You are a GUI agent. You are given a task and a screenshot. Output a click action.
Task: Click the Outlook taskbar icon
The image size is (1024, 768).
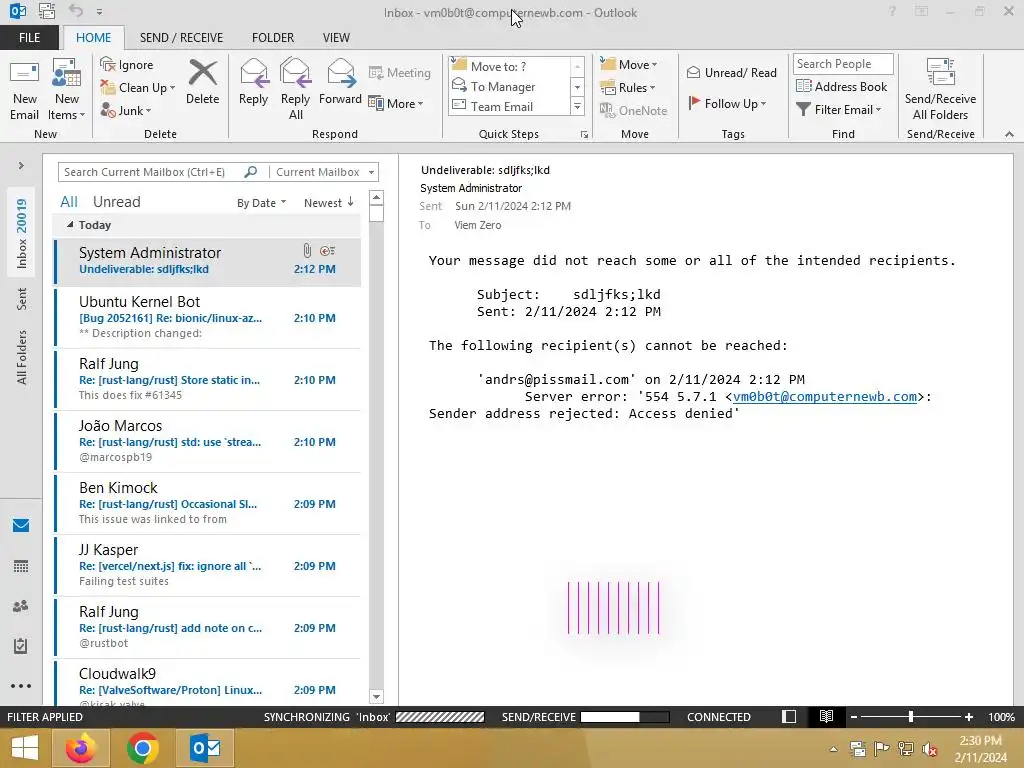(204, 748)
